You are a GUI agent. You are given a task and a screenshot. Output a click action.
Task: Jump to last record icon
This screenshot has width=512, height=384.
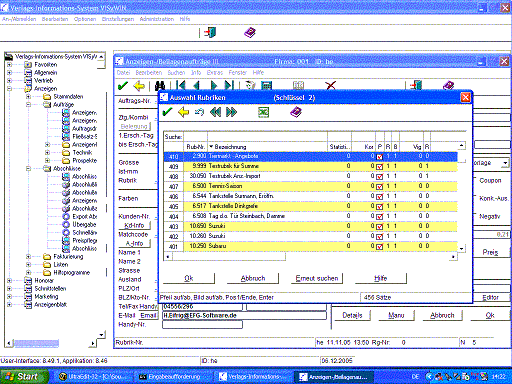point(229,86)
